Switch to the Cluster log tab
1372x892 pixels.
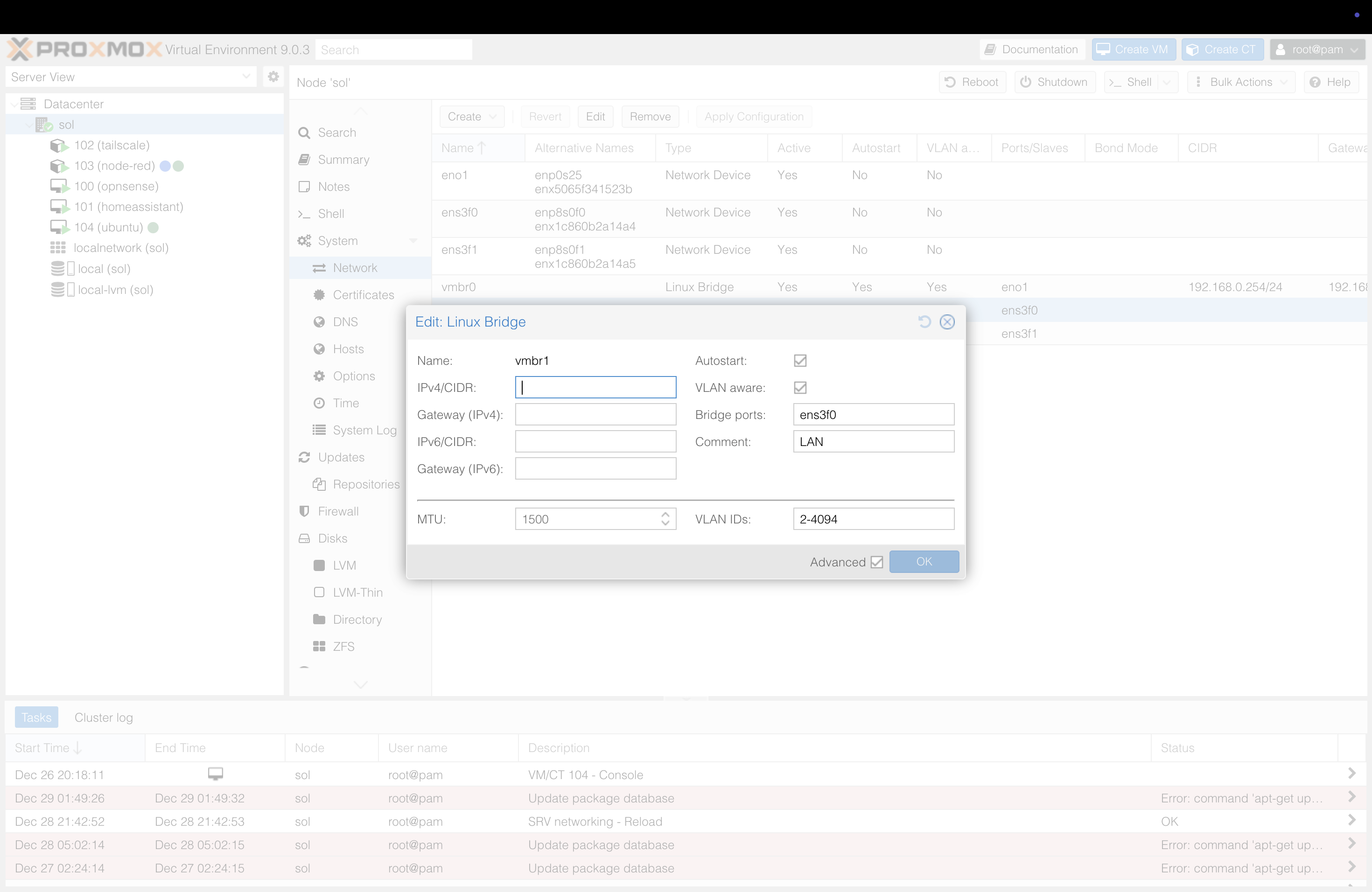(103, 718)
